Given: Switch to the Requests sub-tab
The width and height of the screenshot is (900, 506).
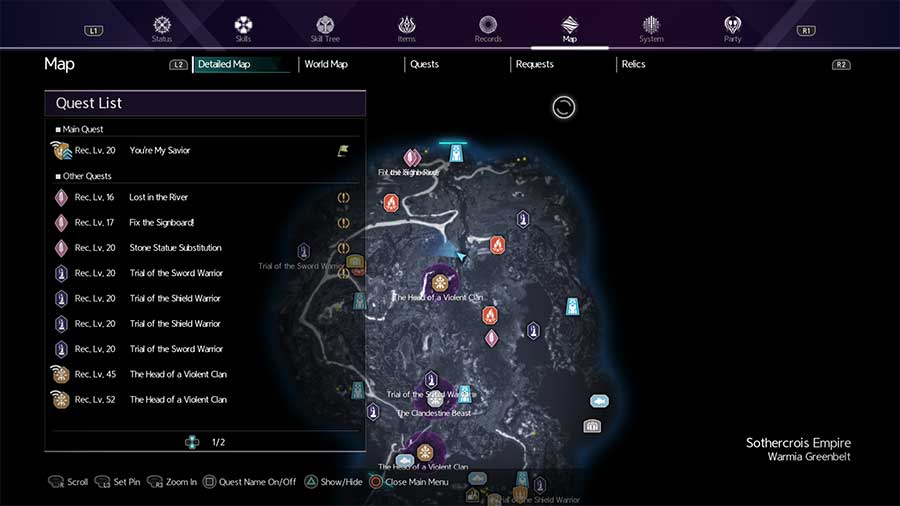Looking at the screenshot, I should pyautogui.click(x=534, y=64).
